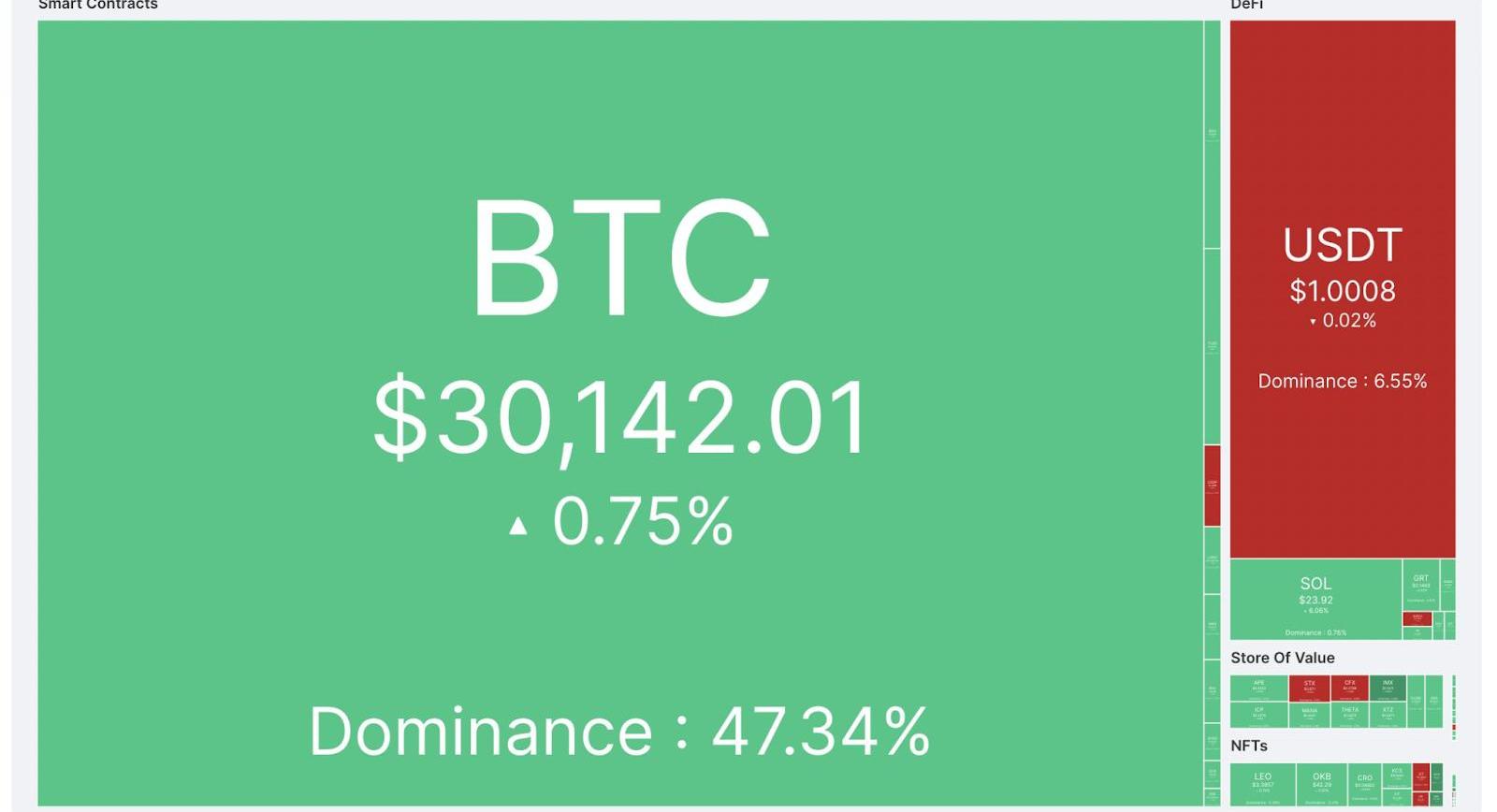Select the KCS tile

1397,775
